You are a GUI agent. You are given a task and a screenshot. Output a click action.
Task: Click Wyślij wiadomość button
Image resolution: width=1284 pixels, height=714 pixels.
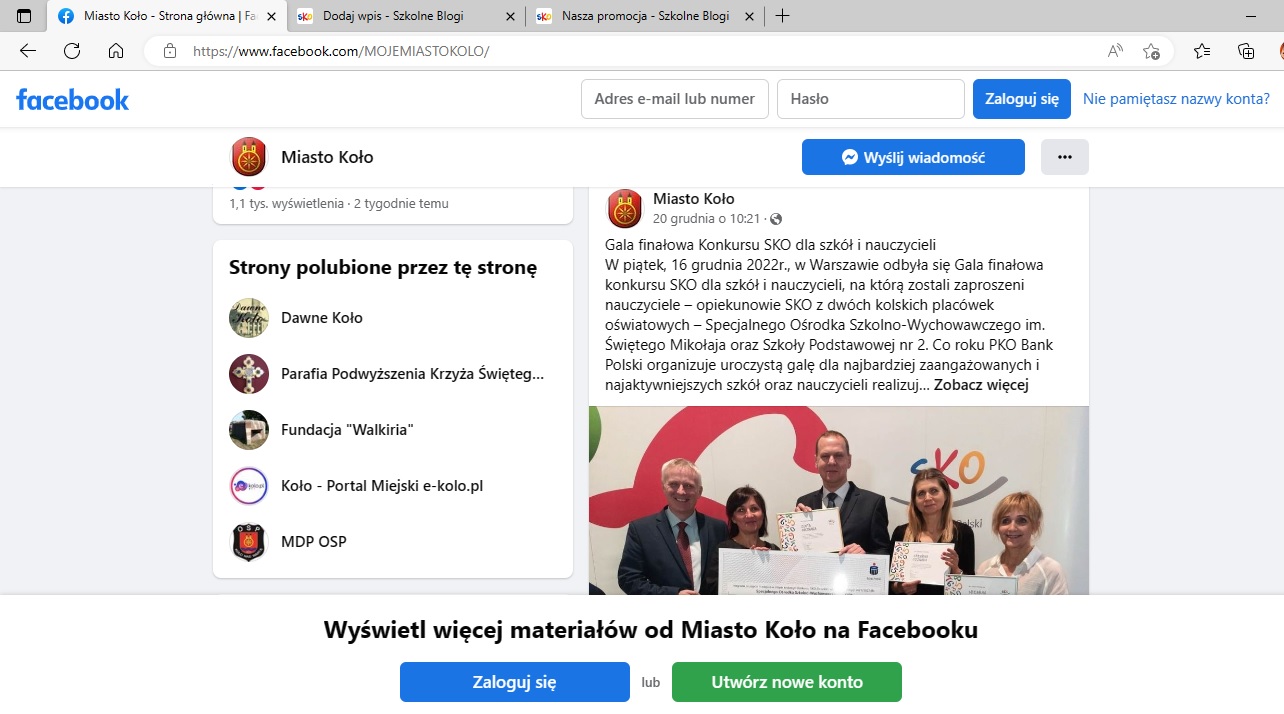[913, 157]
